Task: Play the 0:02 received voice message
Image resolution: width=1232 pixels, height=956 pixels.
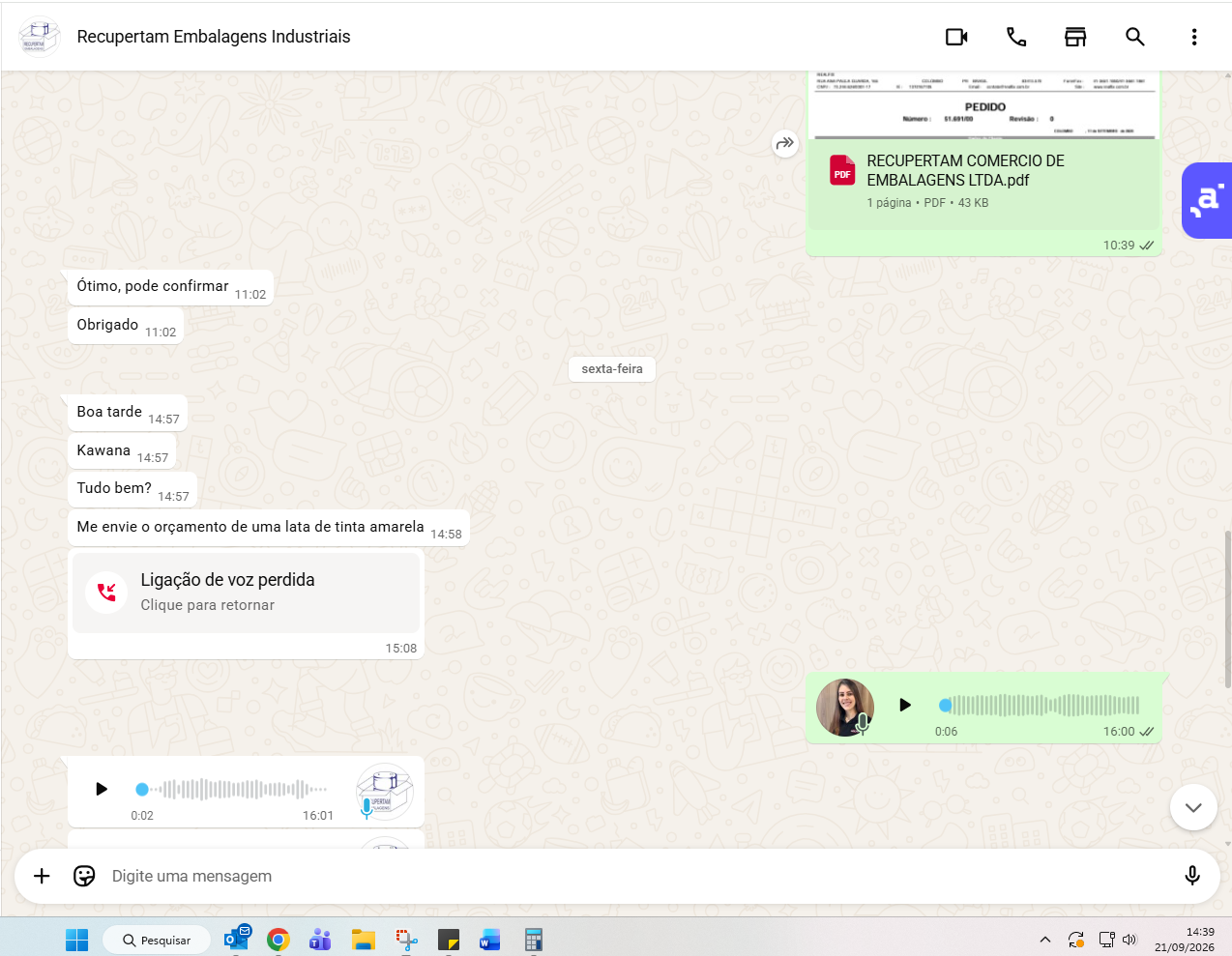Action: tap(102, 789)
